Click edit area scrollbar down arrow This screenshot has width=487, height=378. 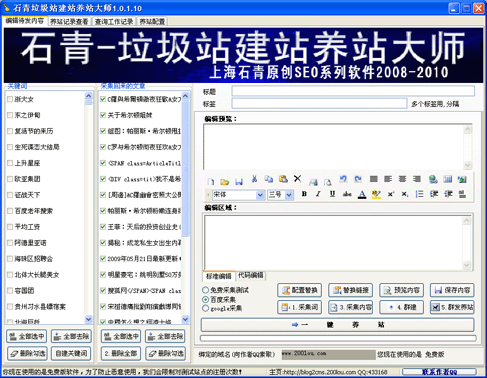pos(466,265)
